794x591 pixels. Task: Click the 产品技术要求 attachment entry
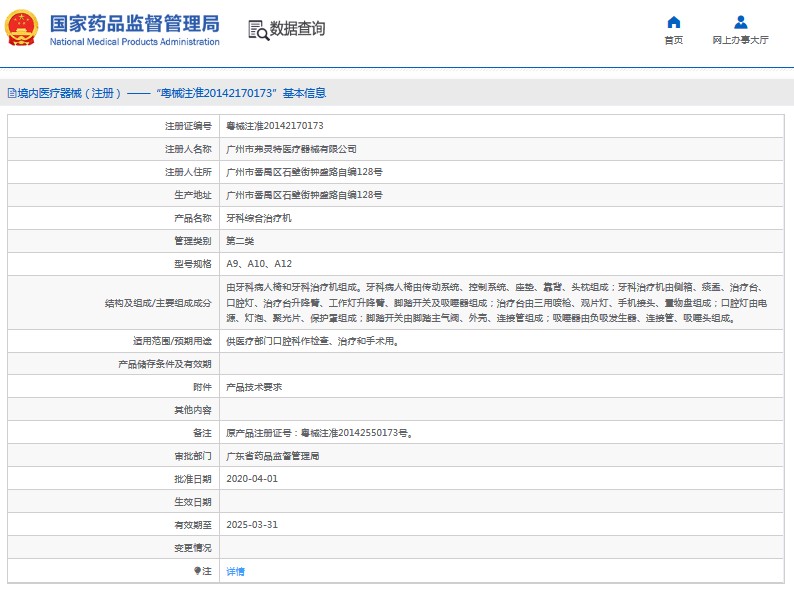pyautogui.click(x=255, y=386)
